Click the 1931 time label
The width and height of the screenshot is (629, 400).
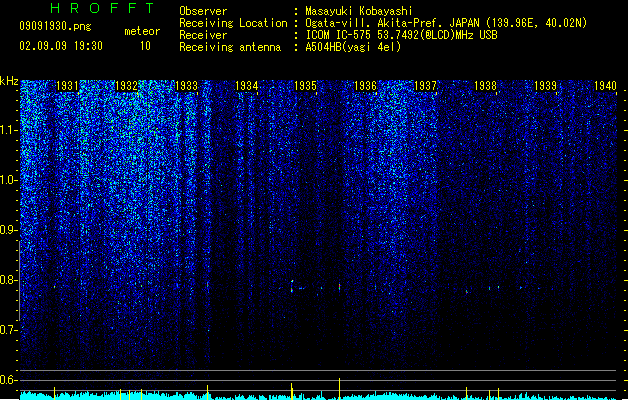(67, 86)
